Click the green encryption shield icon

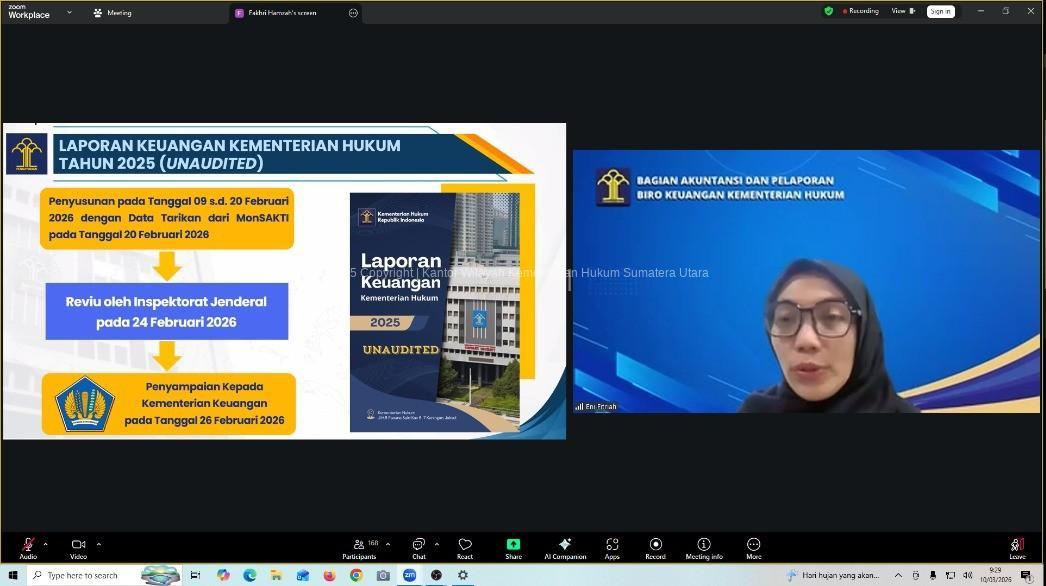[x=828, y=11]
